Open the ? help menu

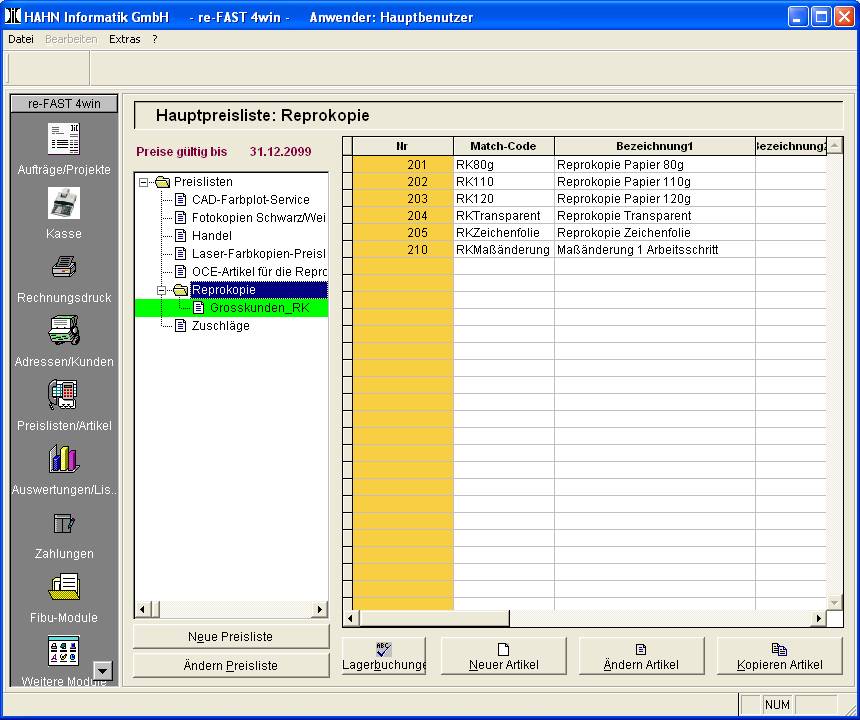[x=155, y=39]
